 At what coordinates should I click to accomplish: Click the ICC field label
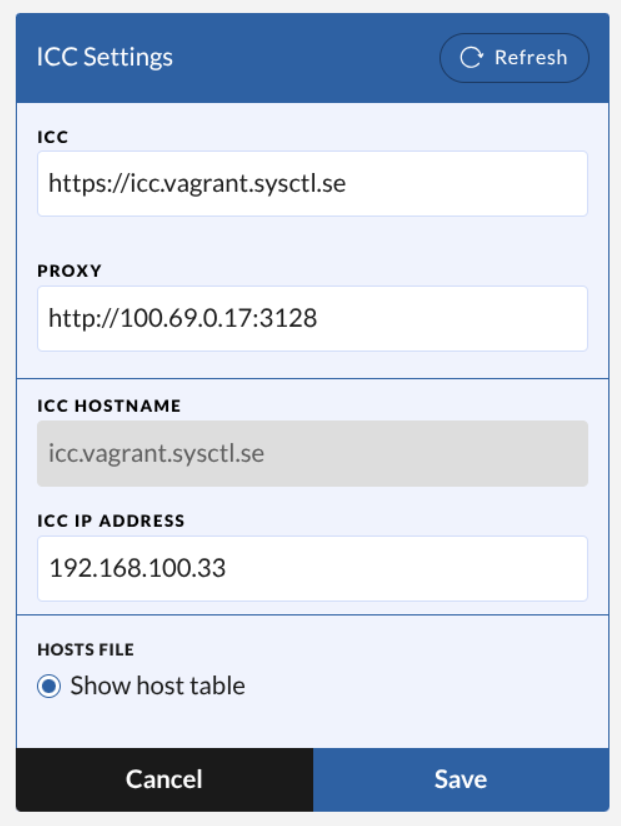51,137
